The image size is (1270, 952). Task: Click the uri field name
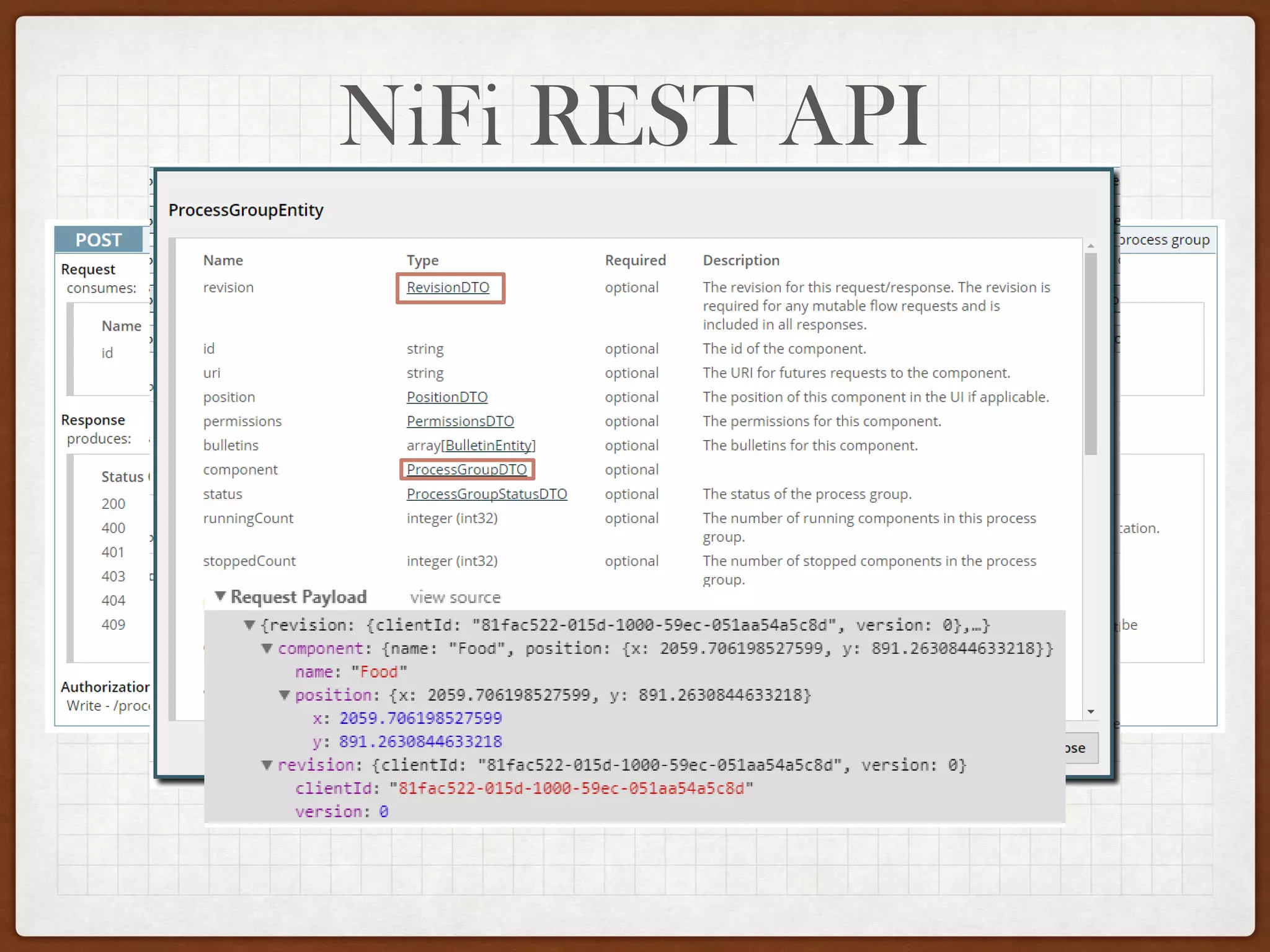(x=211, y=373)
